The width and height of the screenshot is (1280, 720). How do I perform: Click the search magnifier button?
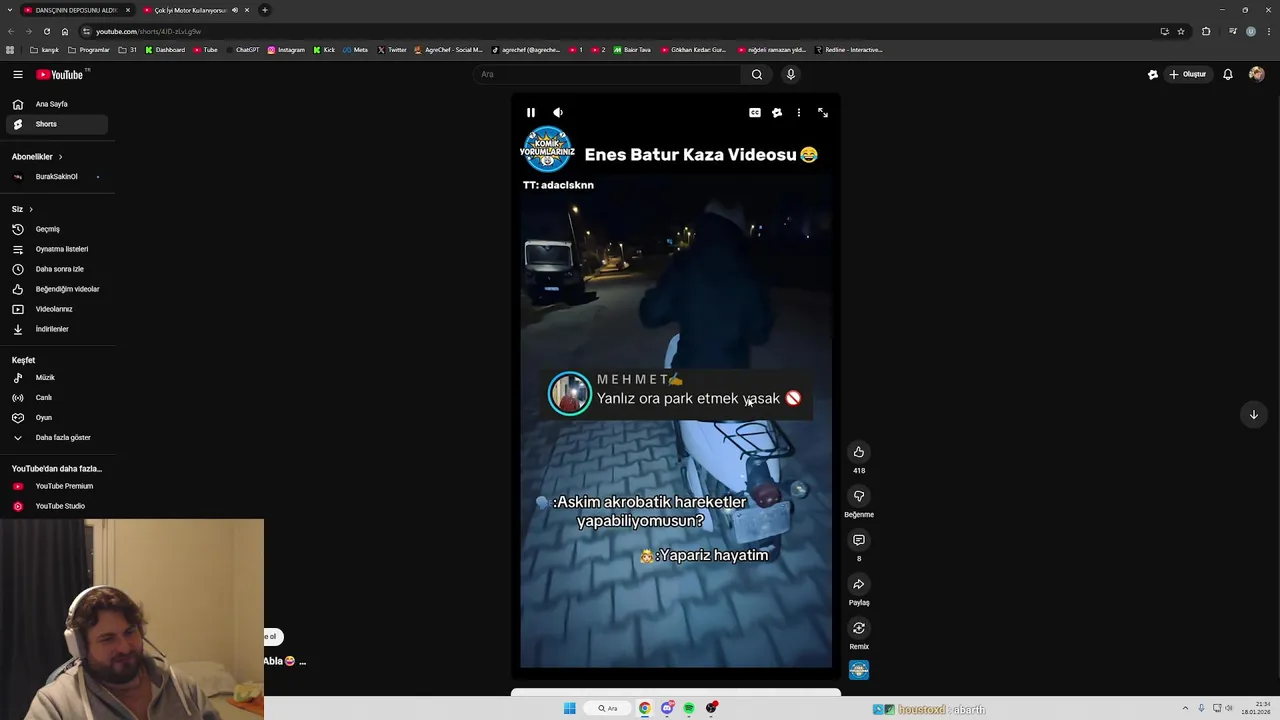(x=757, y=74)
